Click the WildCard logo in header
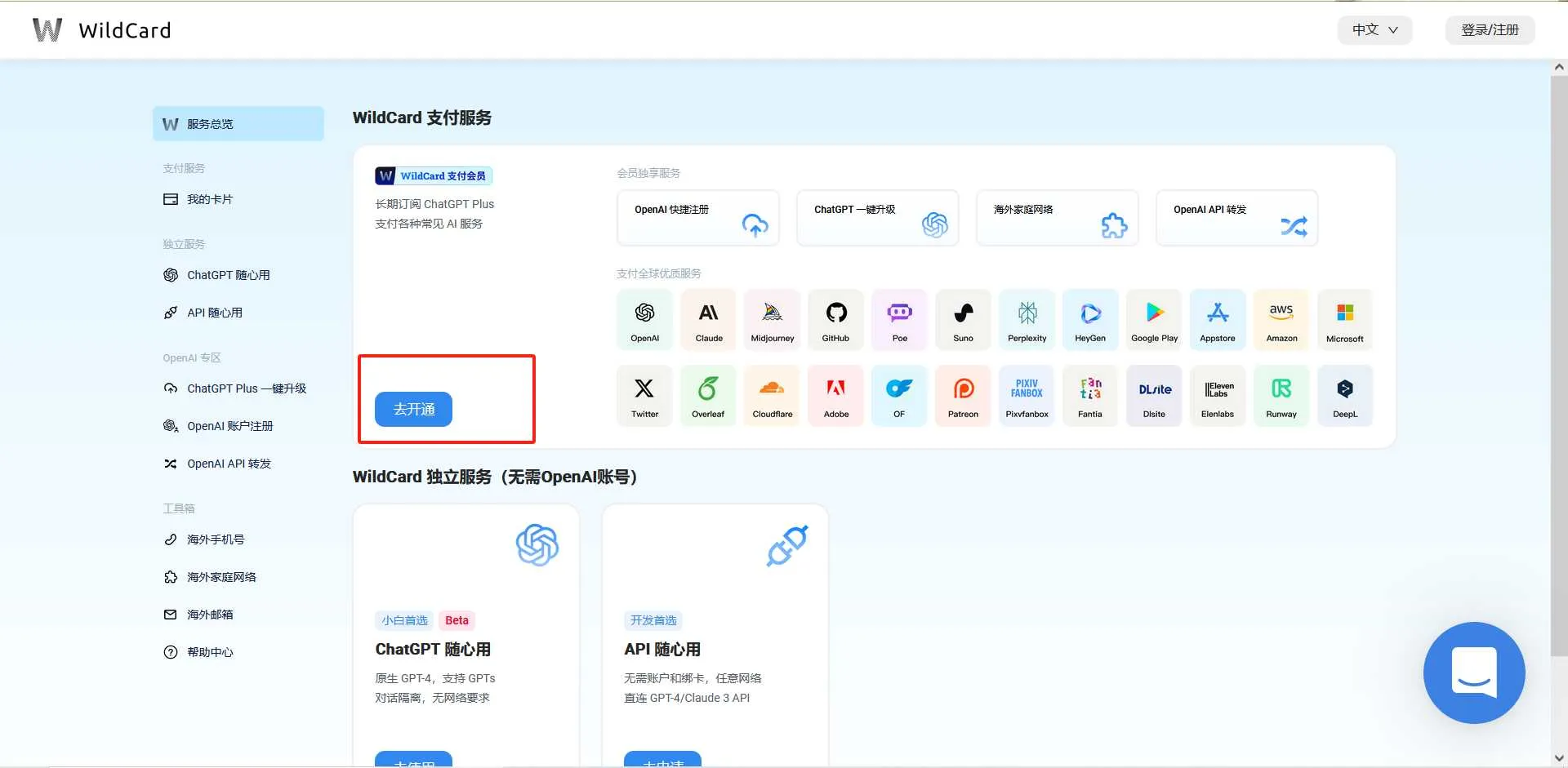 point(101,30)
